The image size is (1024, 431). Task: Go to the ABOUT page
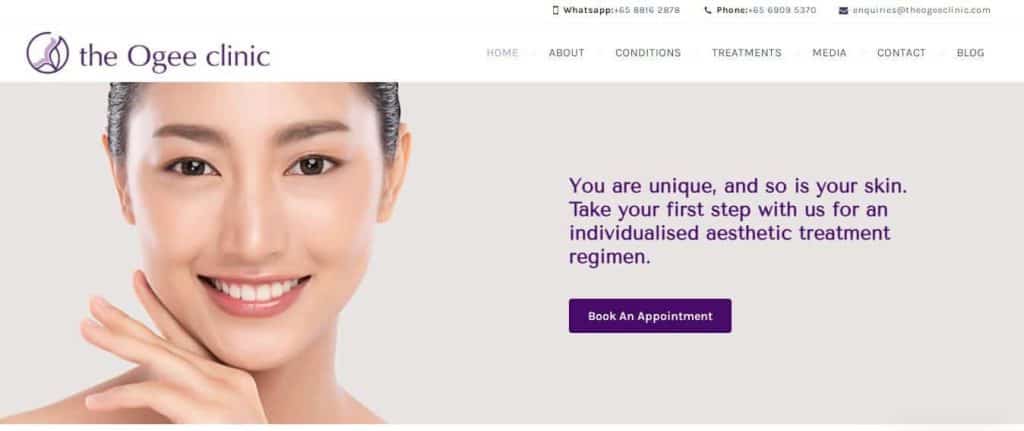[x=566, y=53]
